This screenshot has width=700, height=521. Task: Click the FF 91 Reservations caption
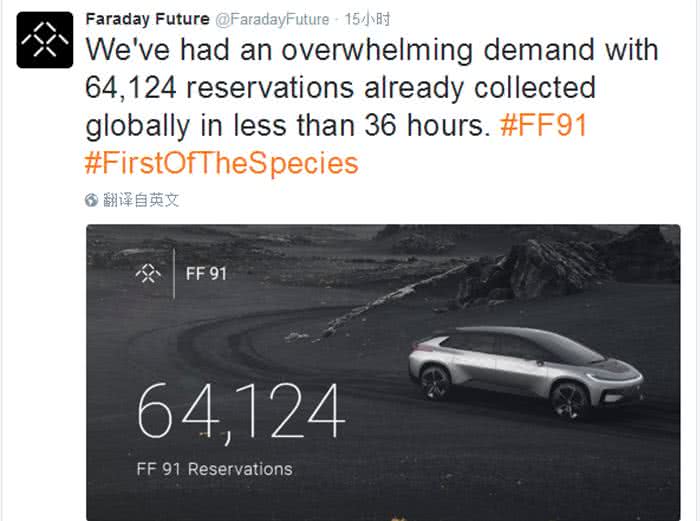(x=214, y=469)
